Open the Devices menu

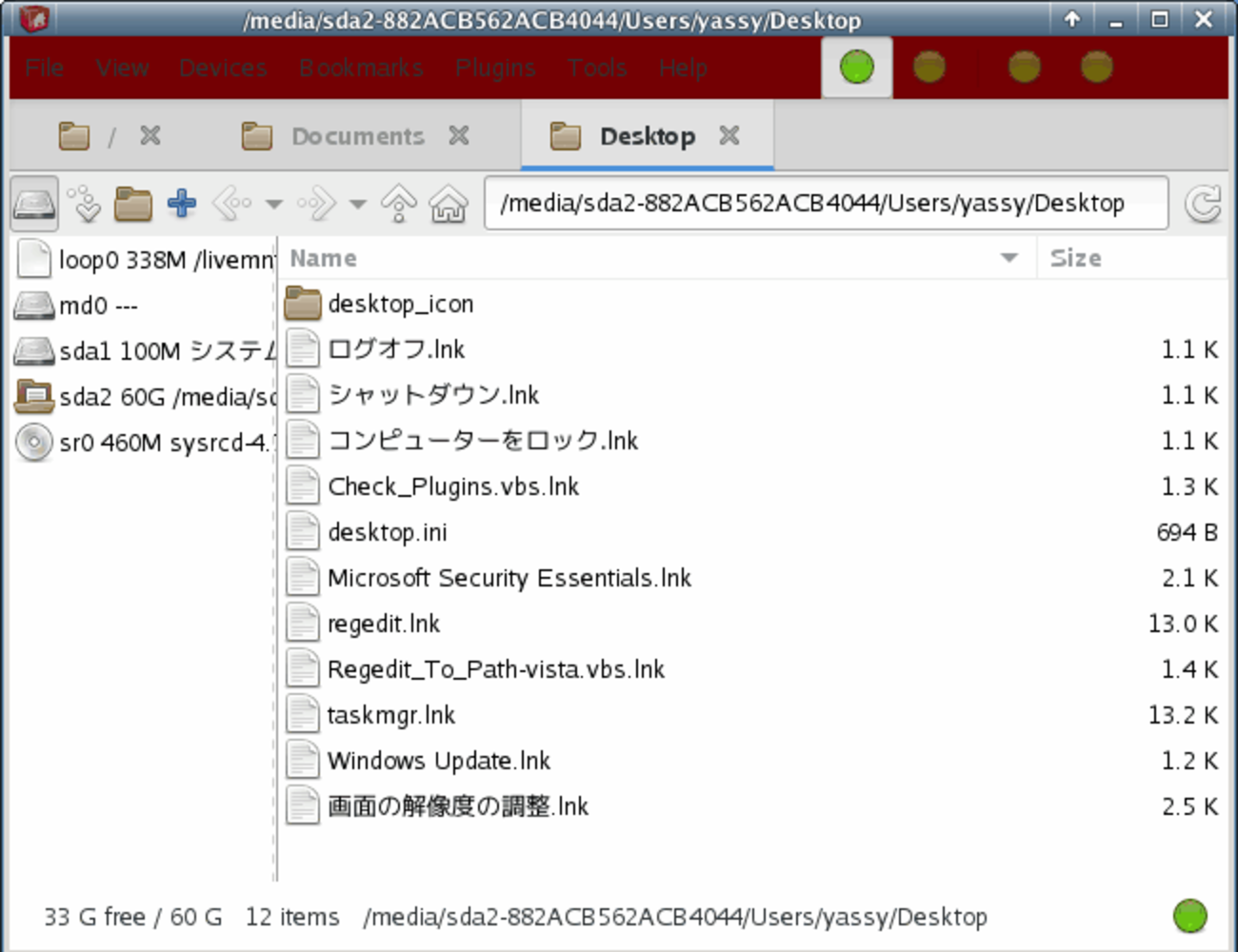(x=224, y=68)
